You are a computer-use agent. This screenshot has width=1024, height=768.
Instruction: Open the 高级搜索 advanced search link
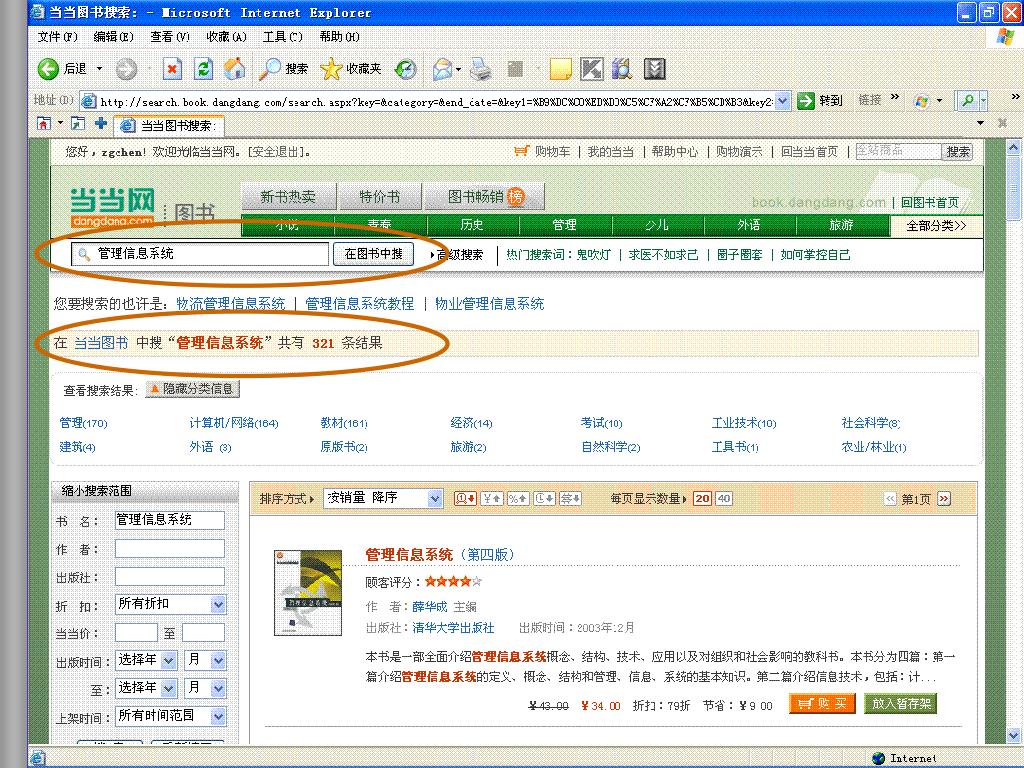tap(460, 255)
